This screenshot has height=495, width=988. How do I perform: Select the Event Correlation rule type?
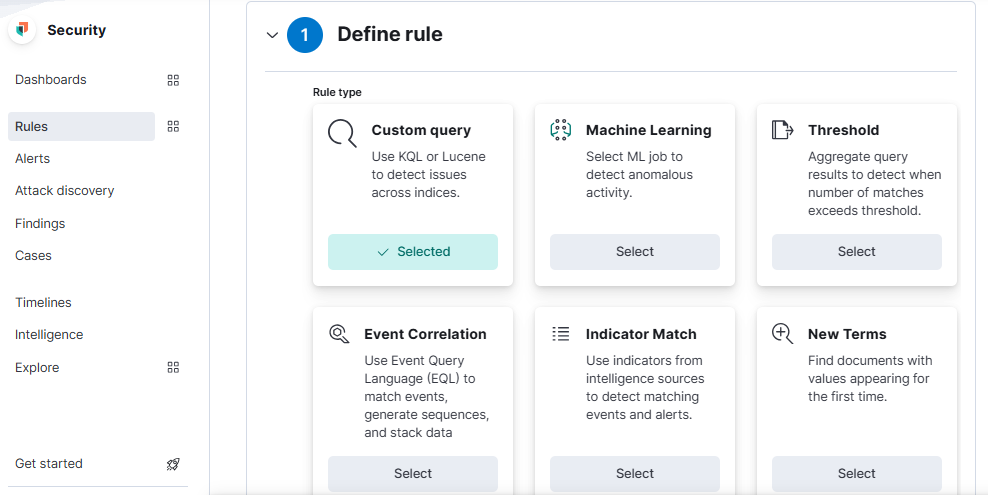(413, 474)
